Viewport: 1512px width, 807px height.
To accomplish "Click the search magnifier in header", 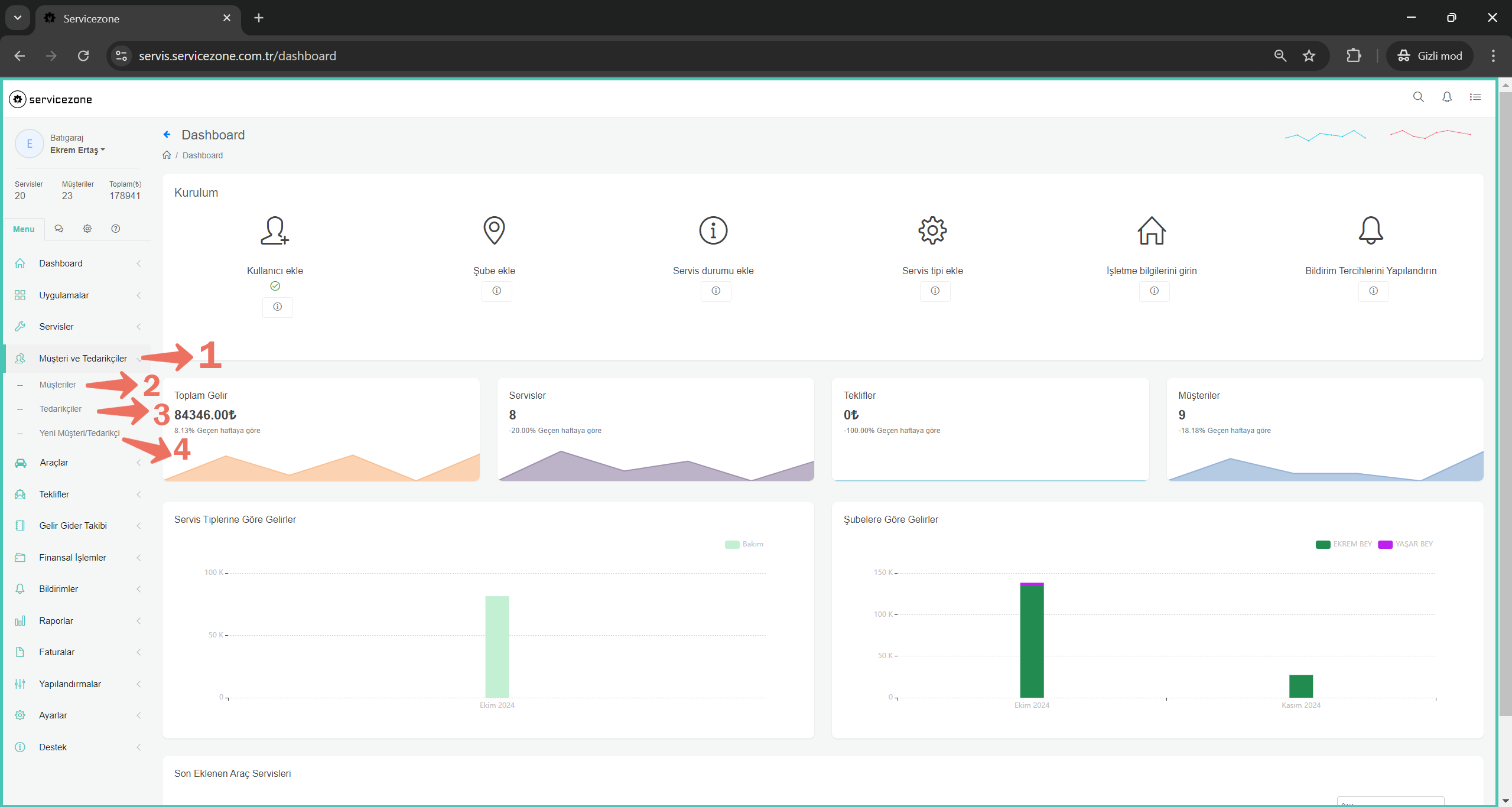I will click(x=1418, y=97).
